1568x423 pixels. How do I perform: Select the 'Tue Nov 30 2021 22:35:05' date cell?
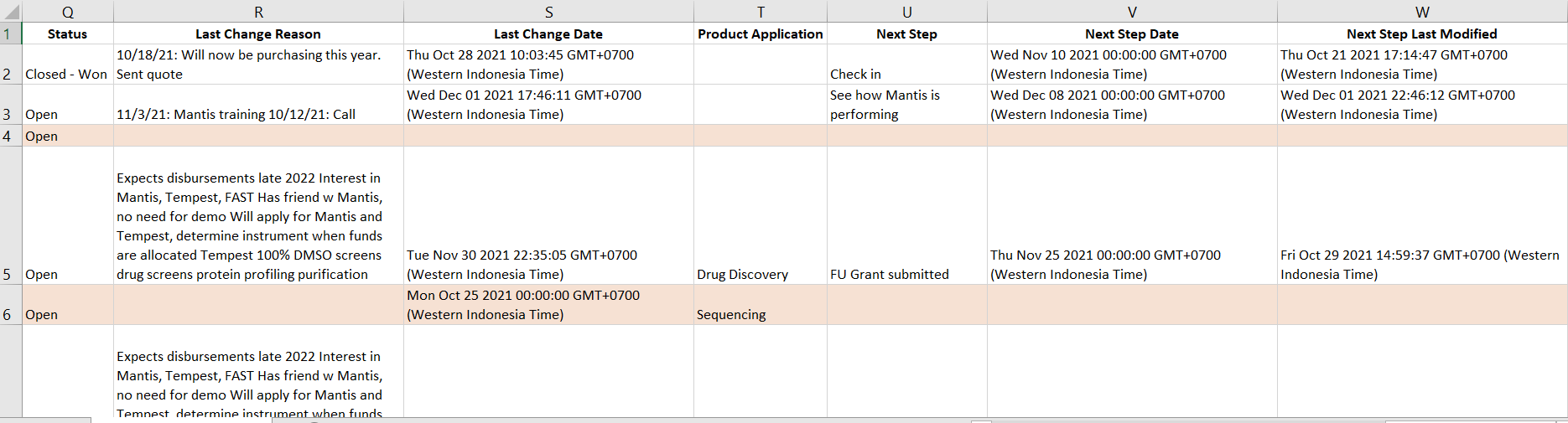click(x=548, y=215)
